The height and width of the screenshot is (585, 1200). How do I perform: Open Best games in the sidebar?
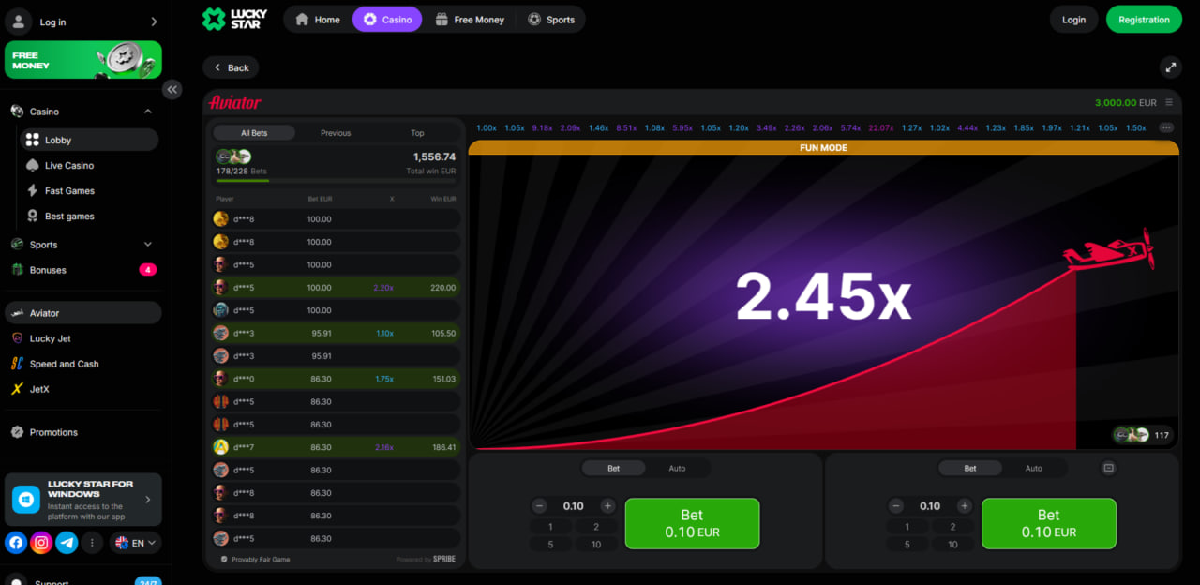(89, 216)
